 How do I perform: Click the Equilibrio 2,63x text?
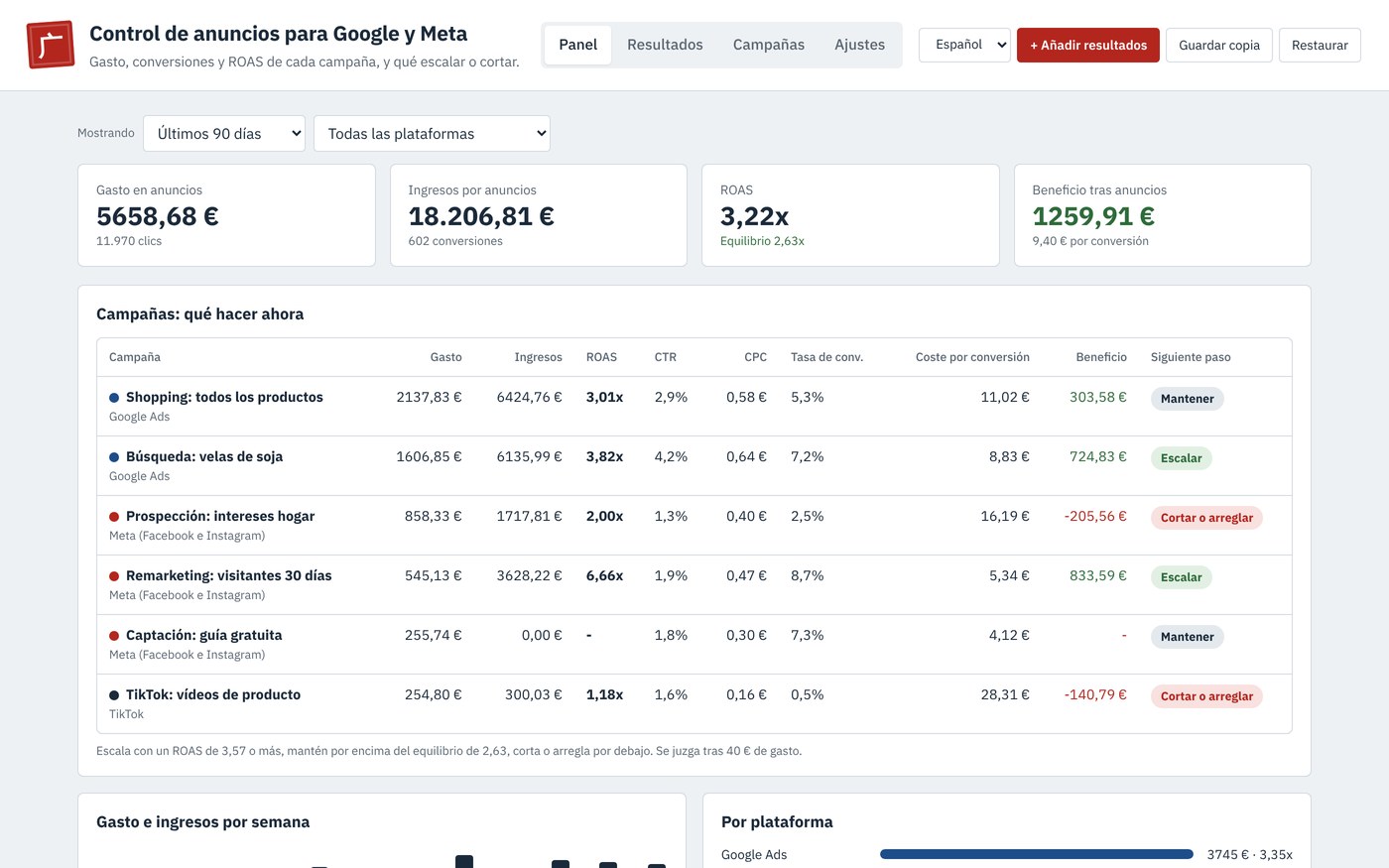(x=762, y=241)
